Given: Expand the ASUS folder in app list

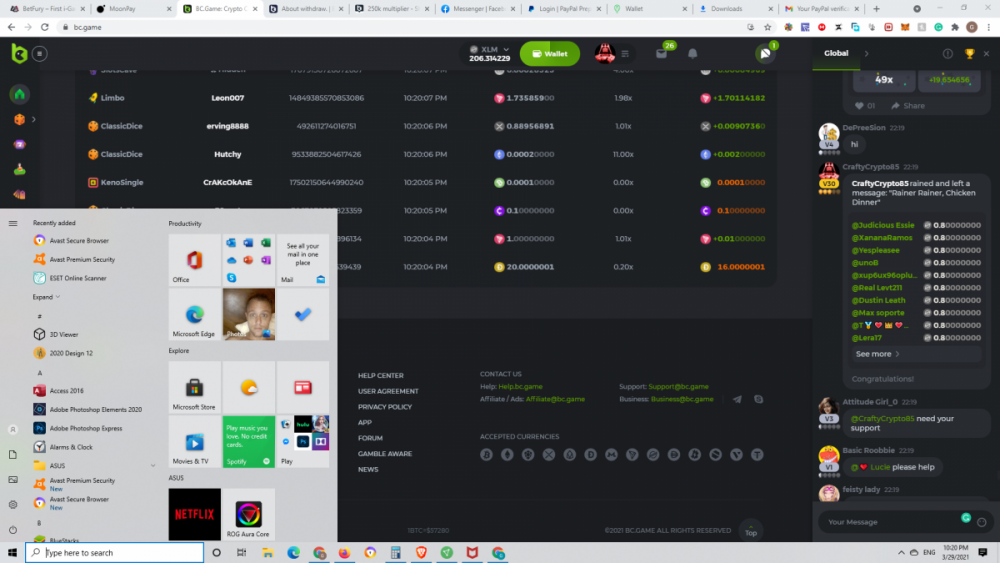Looking at the screenshot, I should (x=153, y=465).
